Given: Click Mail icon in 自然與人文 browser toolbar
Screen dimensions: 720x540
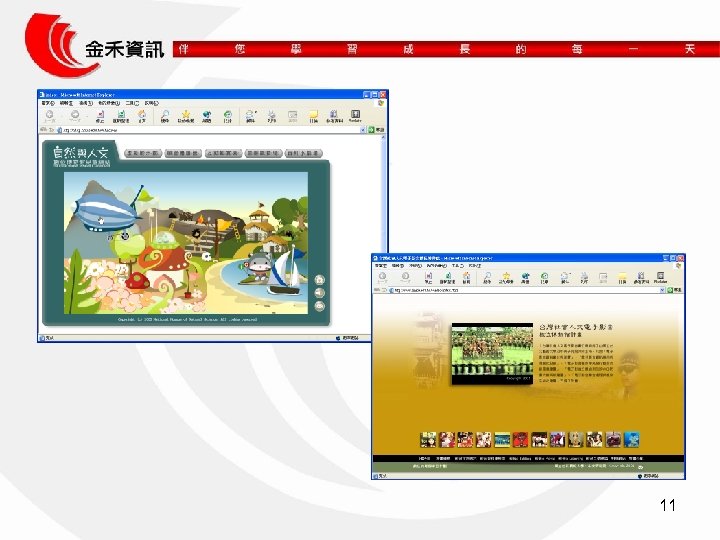Looking at the screenshot, I should click(x=250, y=116).
